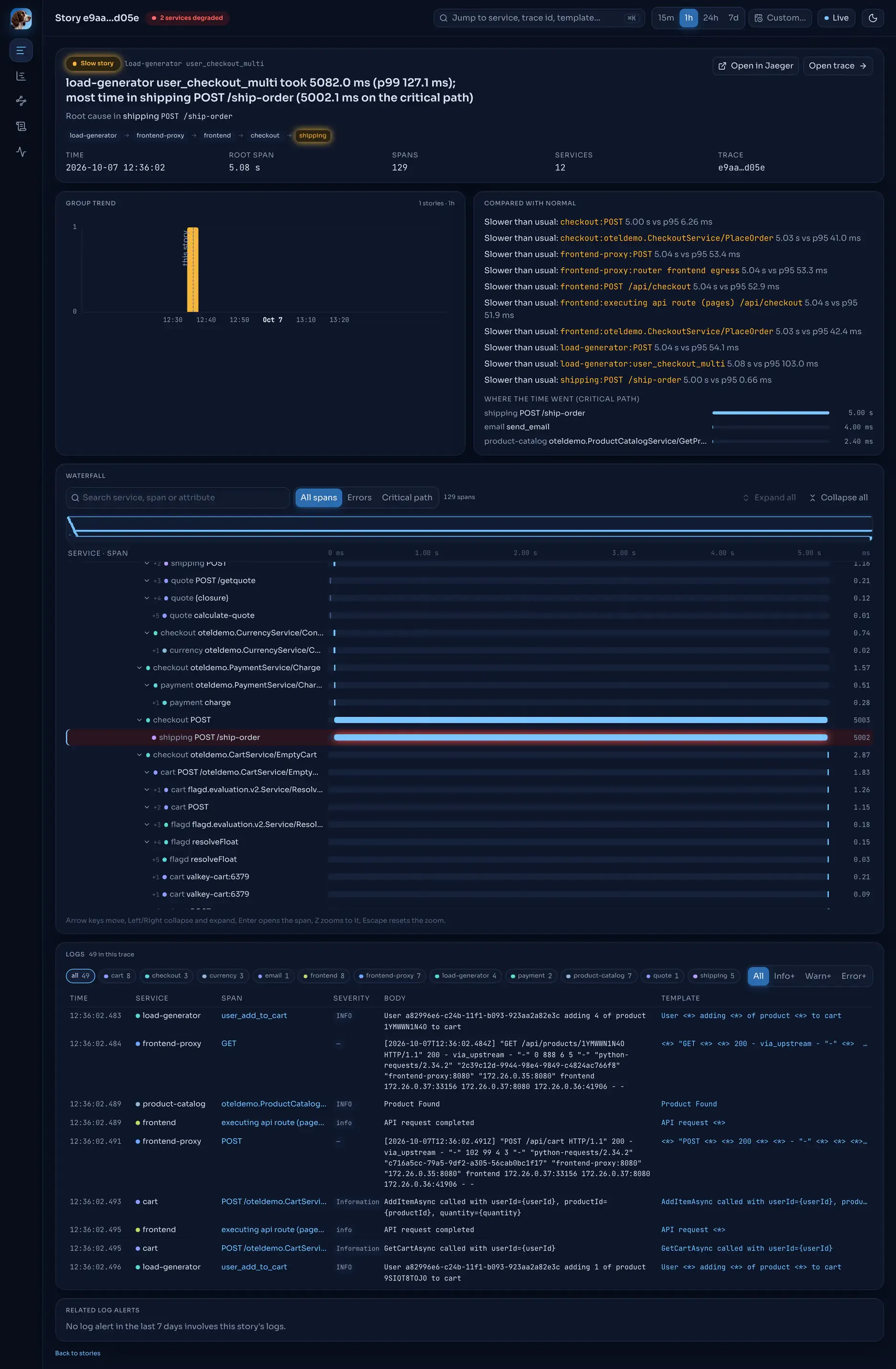Click the shipping POST /ship-order duration bar
896x1369 pixels.
(x=580, y=738)
